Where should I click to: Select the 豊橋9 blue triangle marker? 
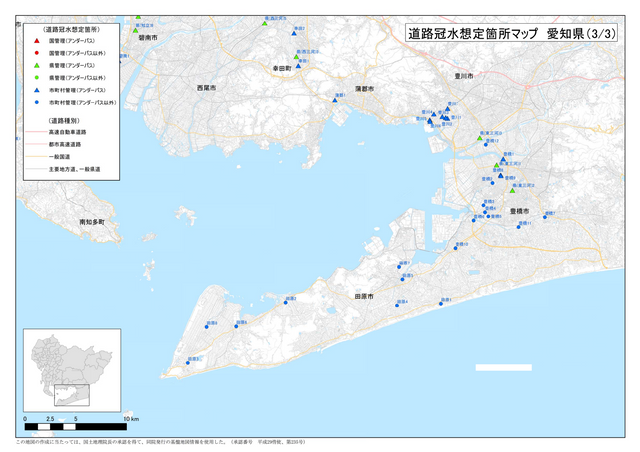click(x=501, y=176)
